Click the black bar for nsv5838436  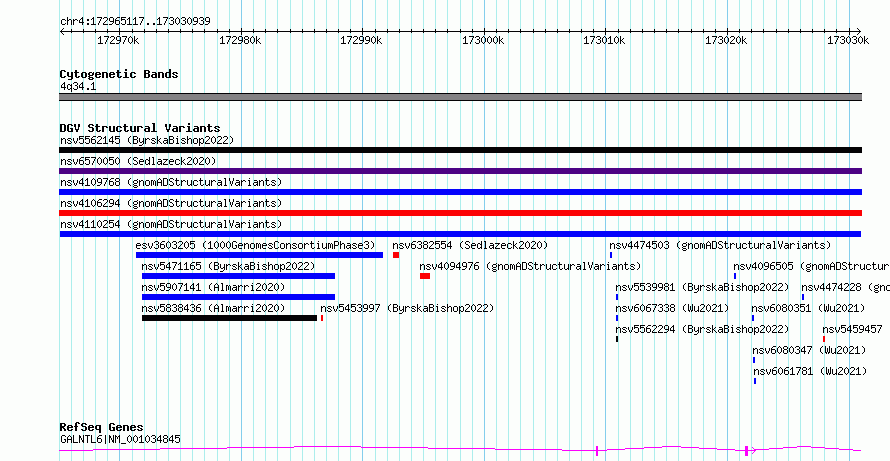coord(229,318)
